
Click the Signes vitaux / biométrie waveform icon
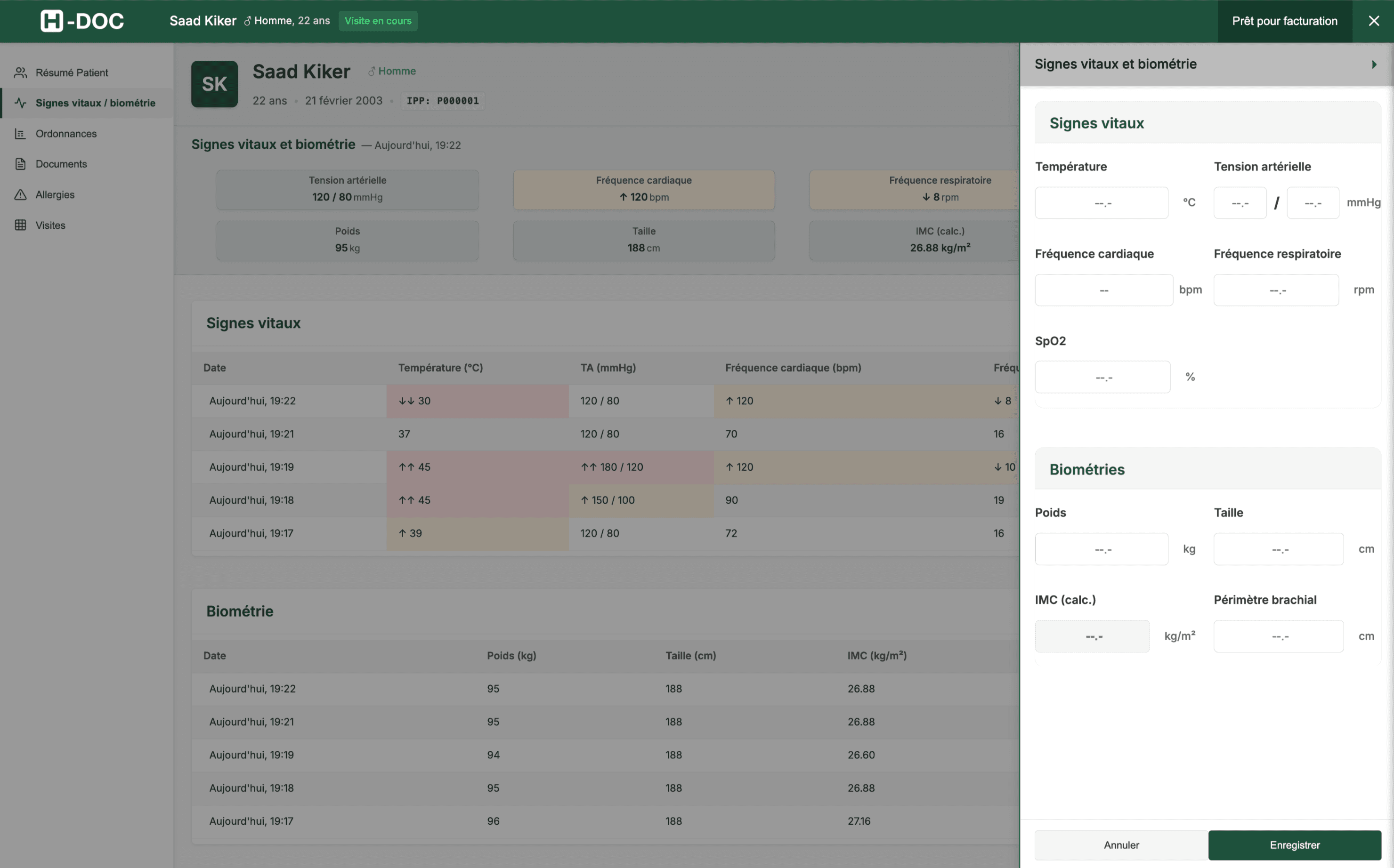[21, 103]
